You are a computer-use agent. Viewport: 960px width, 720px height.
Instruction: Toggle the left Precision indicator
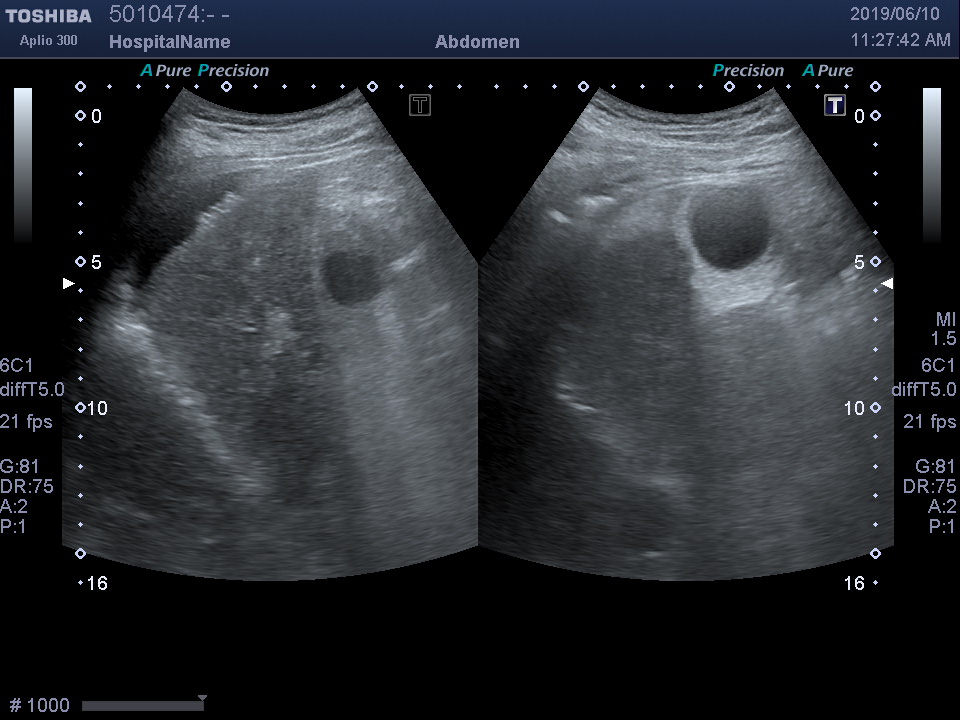[x=234, y=71]
